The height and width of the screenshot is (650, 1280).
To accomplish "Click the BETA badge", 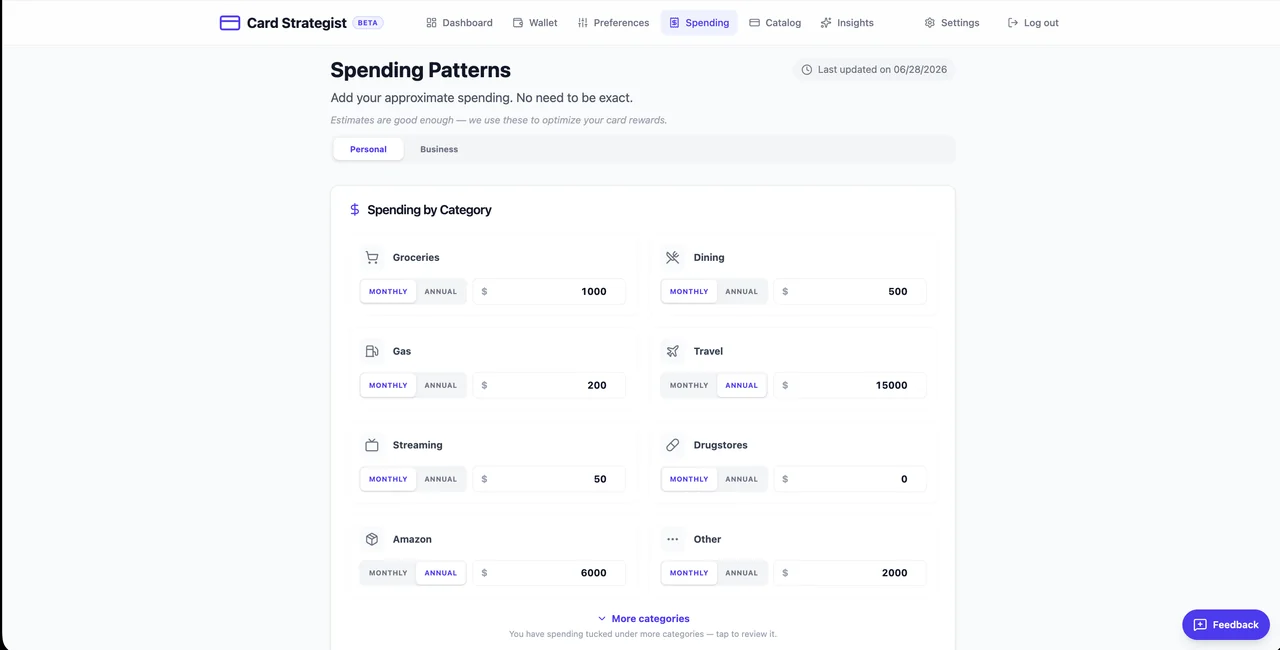I will (x=368, y=22).
